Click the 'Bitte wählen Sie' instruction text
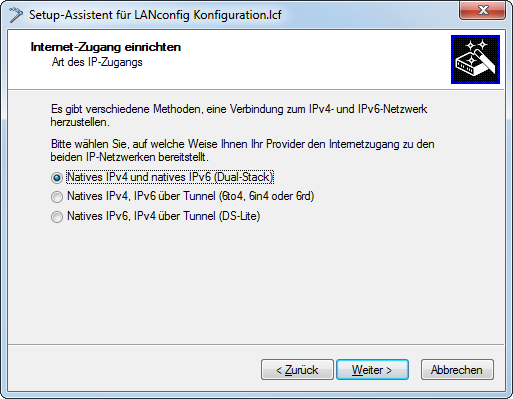 [x=242, y=150]
